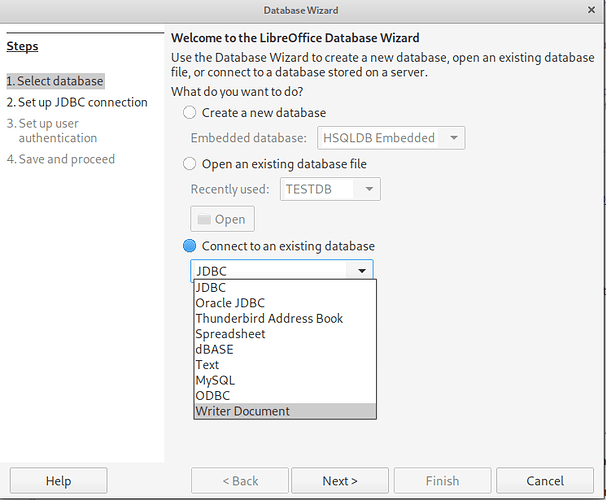Go to step 'Set up user authentication'

52,131
